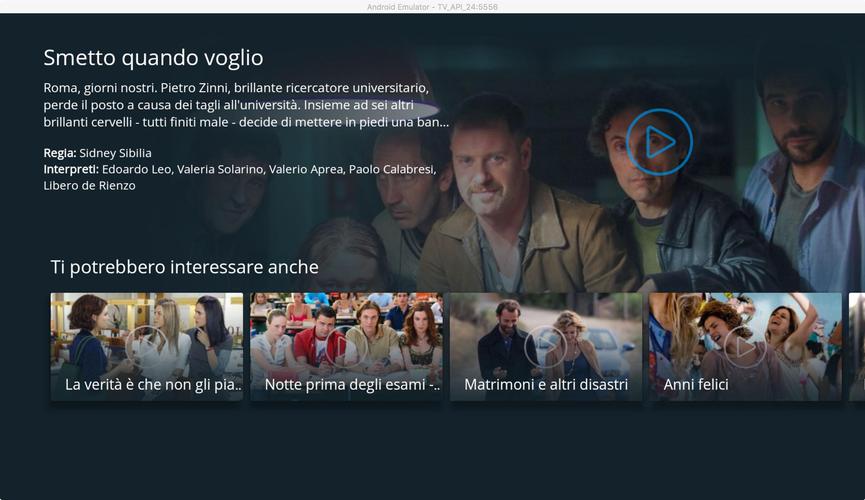Image resolution: width=865 pixels, height=500 pixels.
Task: Select 'Anni felici' title text
Action: coord(696,384)
